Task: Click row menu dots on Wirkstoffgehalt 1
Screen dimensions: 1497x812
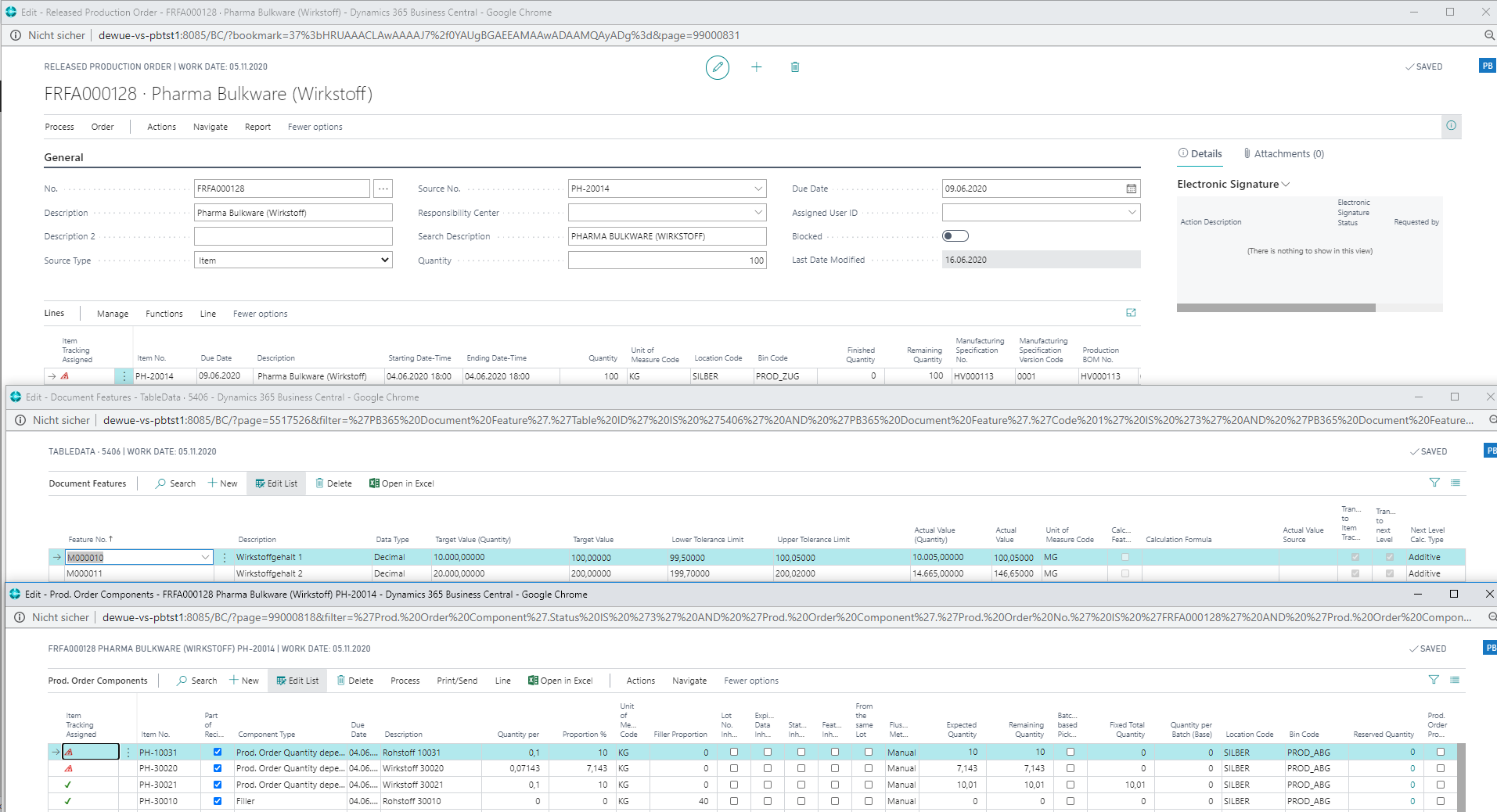Action: (x=225, y=558)
